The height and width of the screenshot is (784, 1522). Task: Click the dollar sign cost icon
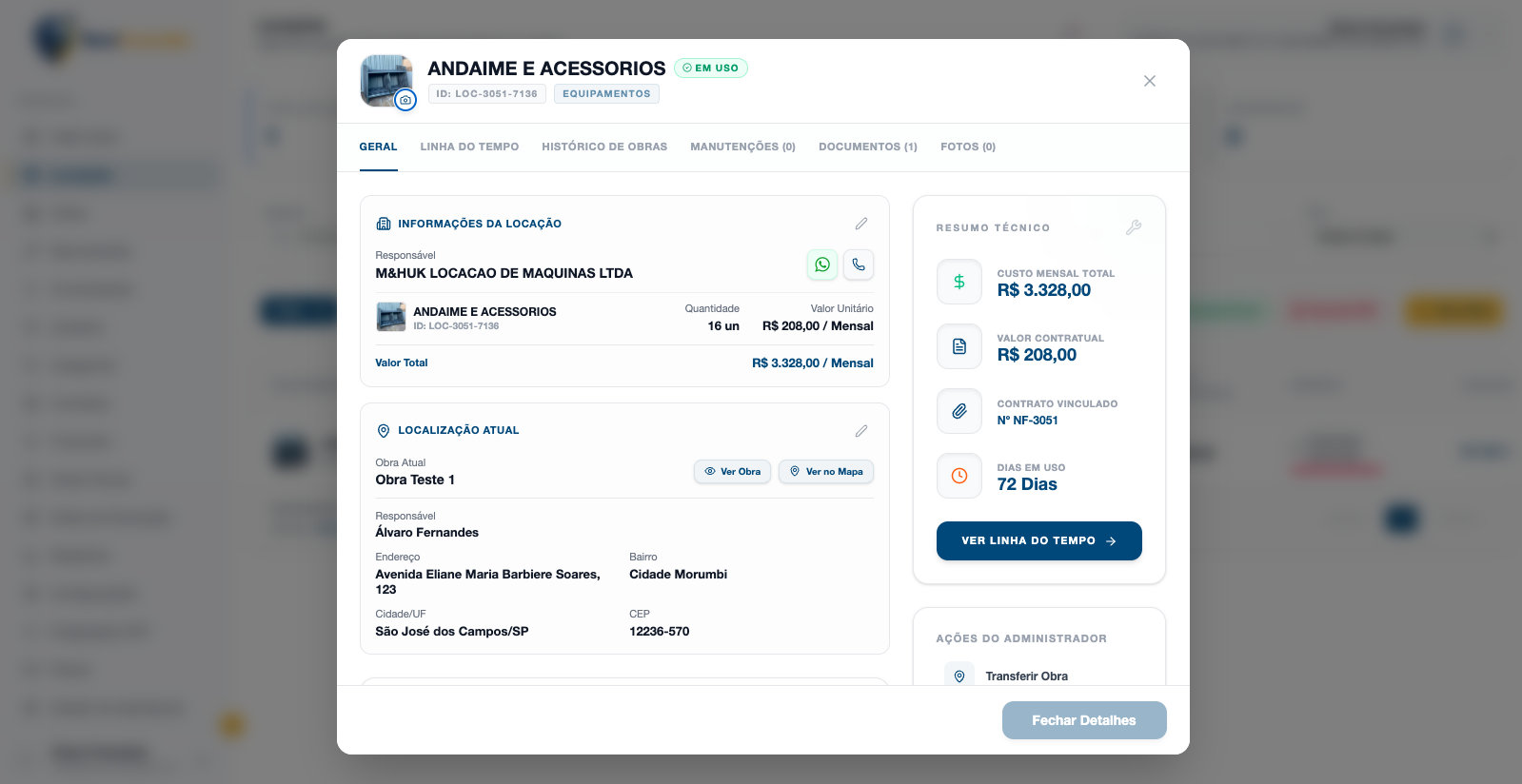tap(959, 282)
